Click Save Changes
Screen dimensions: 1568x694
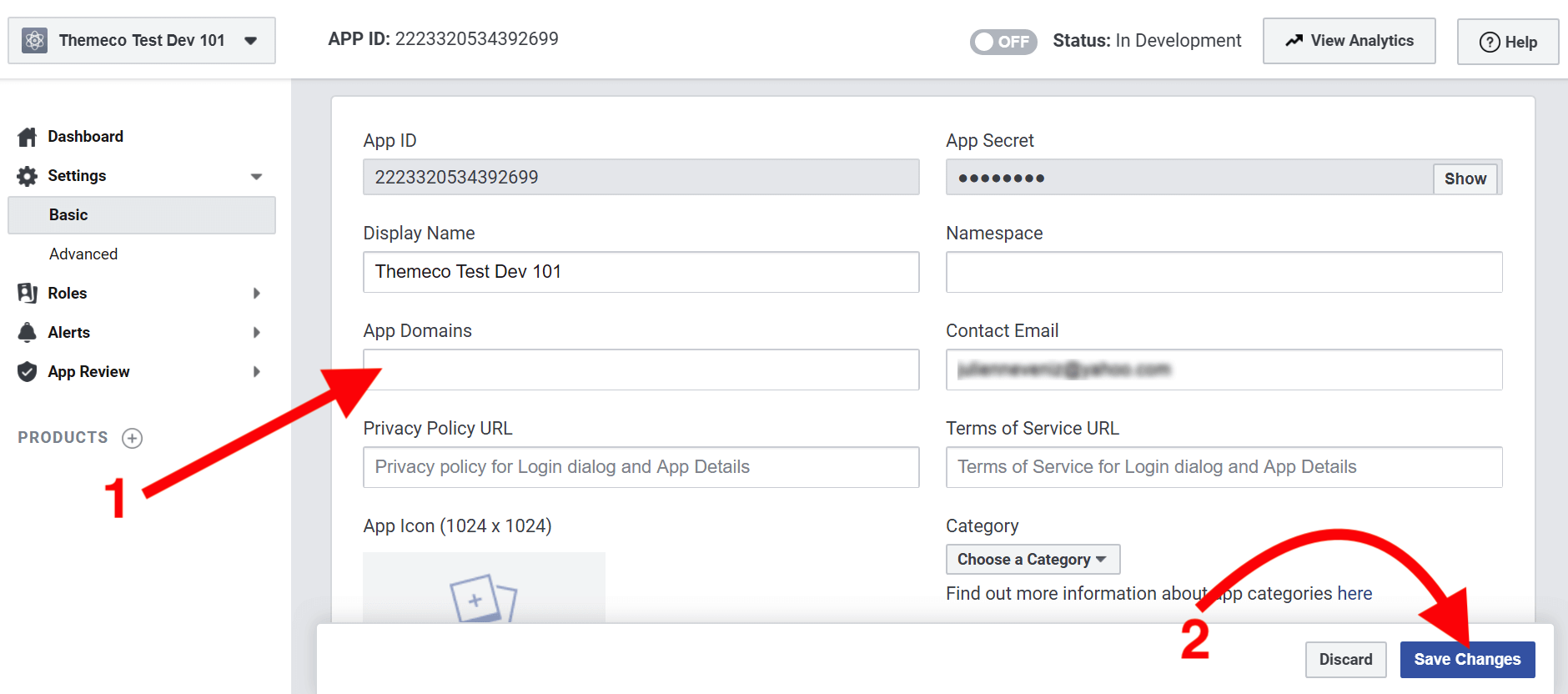[1467, 660]
